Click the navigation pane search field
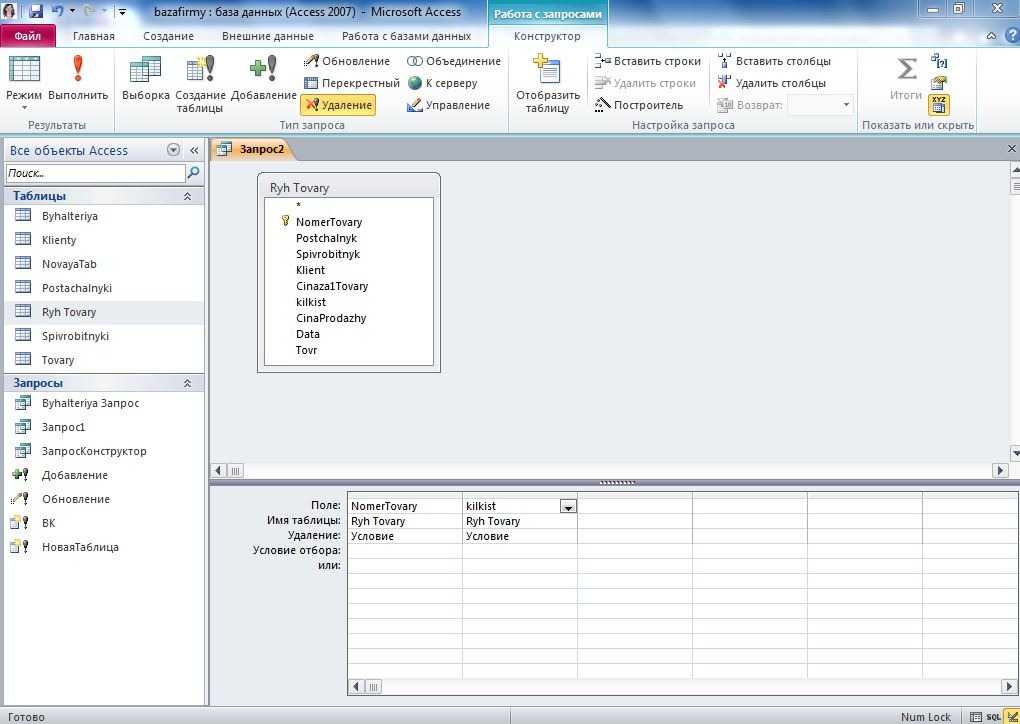1020x724 pixels. click(x=94, y=173)
